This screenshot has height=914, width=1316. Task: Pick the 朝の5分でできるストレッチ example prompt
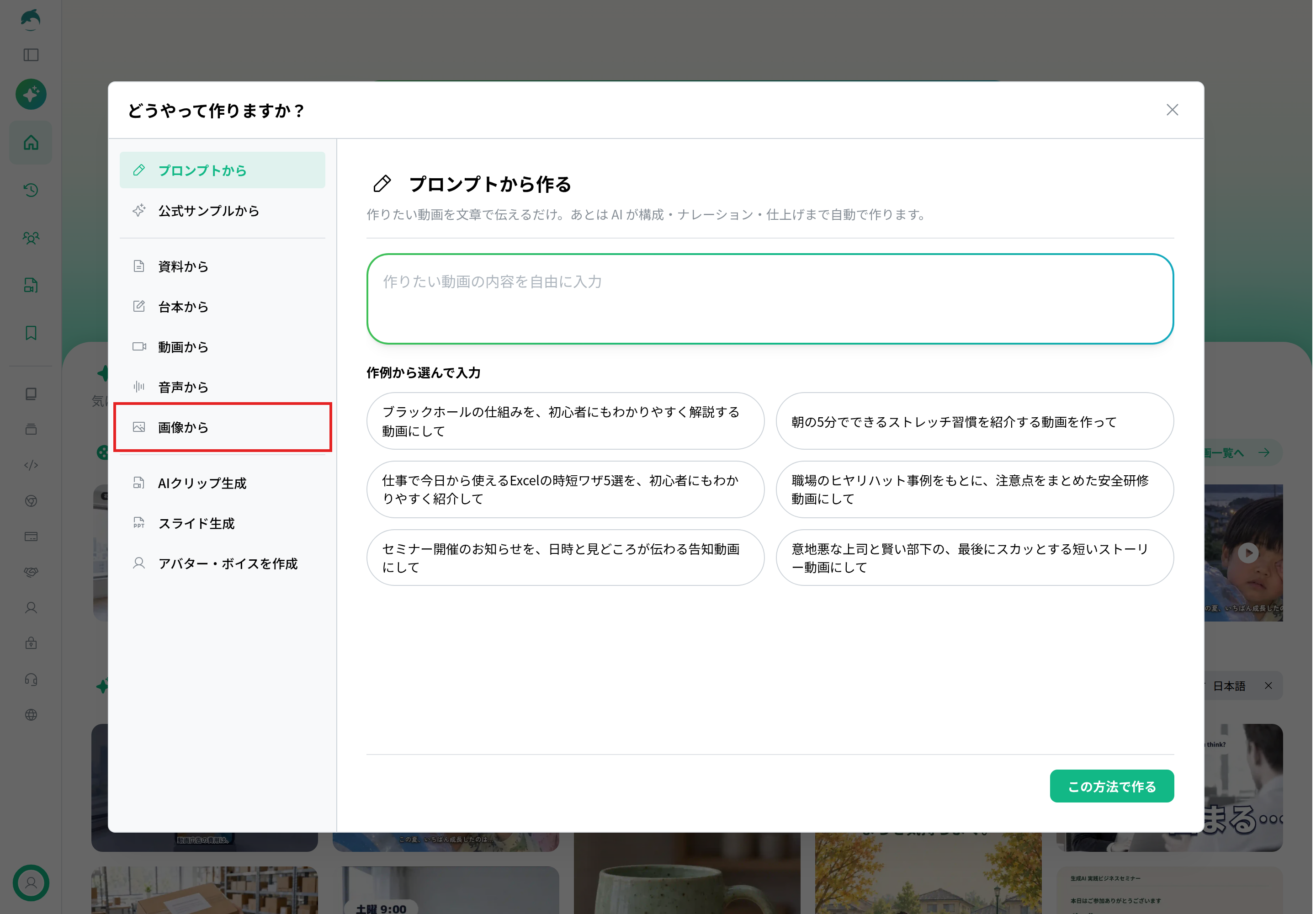tap(974, 421)
